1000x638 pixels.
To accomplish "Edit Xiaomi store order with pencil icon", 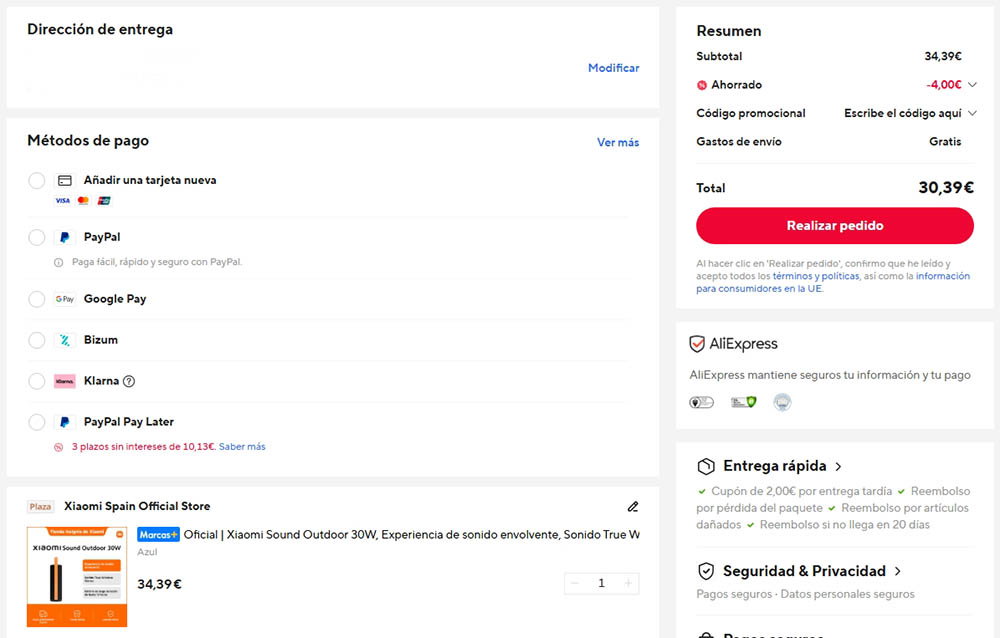I will (633, 507).
